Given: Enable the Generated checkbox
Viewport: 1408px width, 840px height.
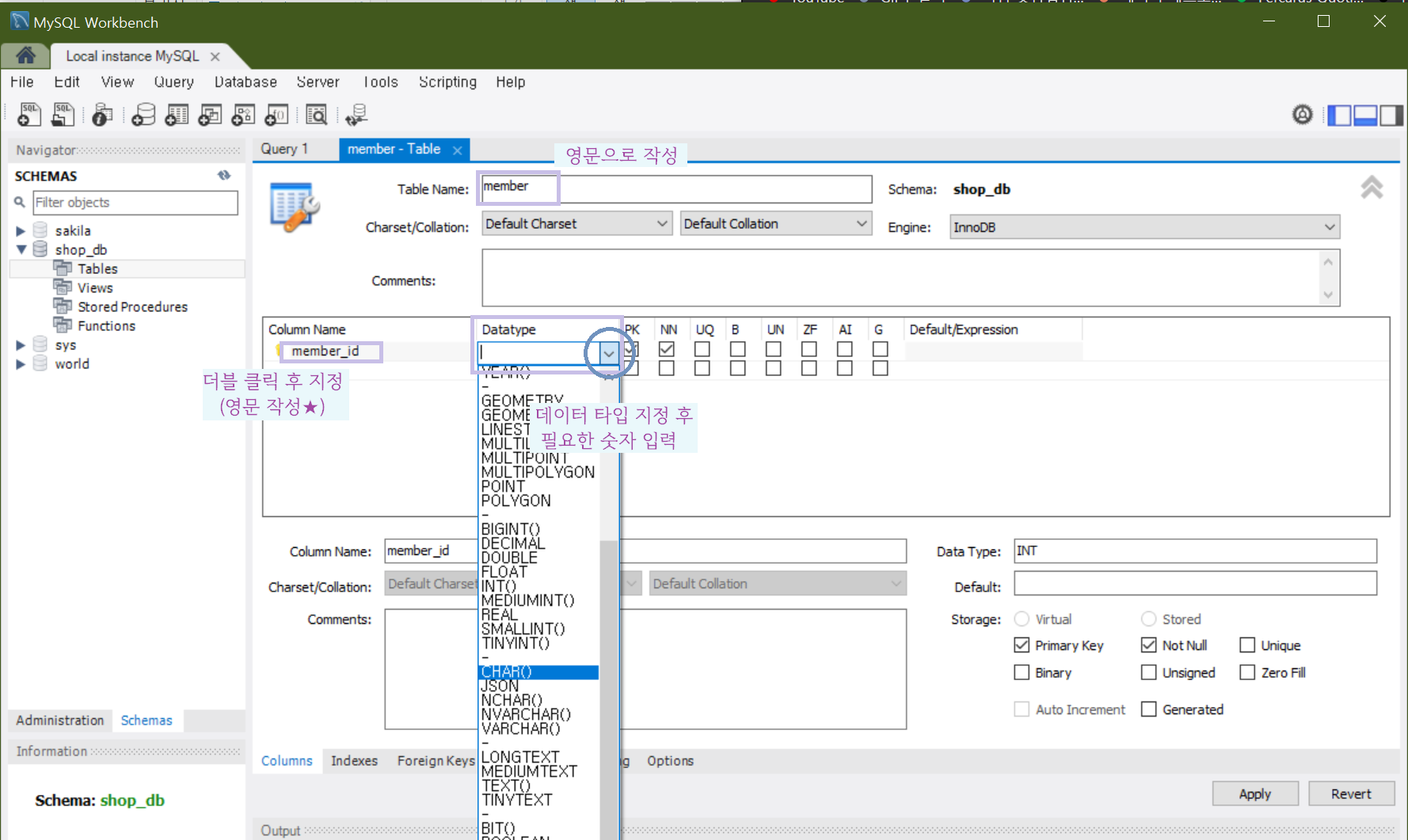Looking at the screenshot, I should tap(1149, 709).
